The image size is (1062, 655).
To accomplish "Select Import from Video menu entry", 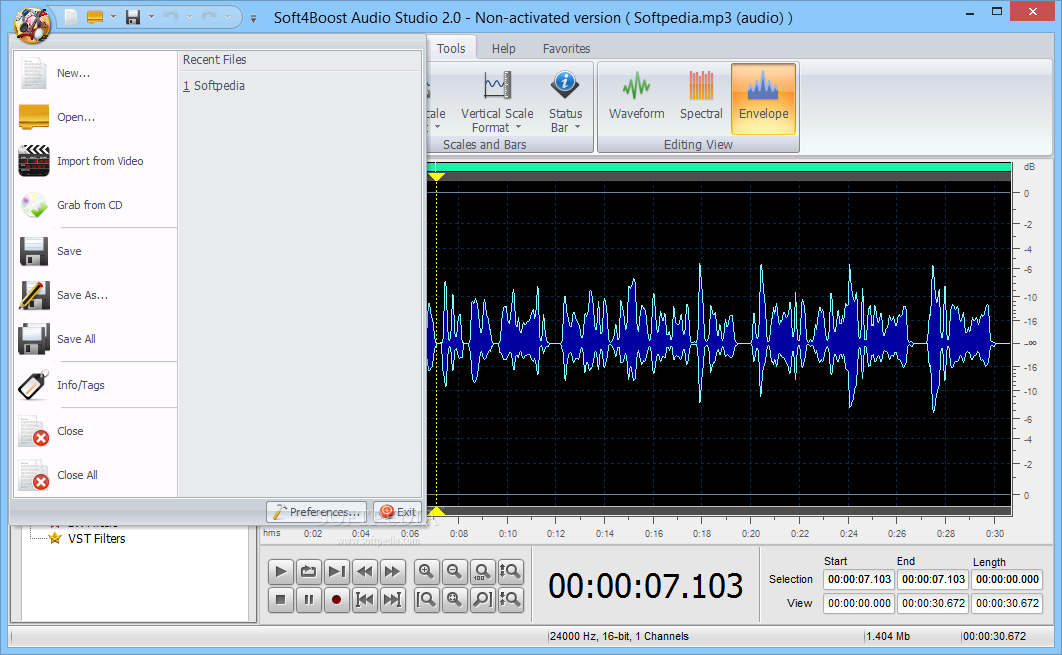I will point(95,161).
